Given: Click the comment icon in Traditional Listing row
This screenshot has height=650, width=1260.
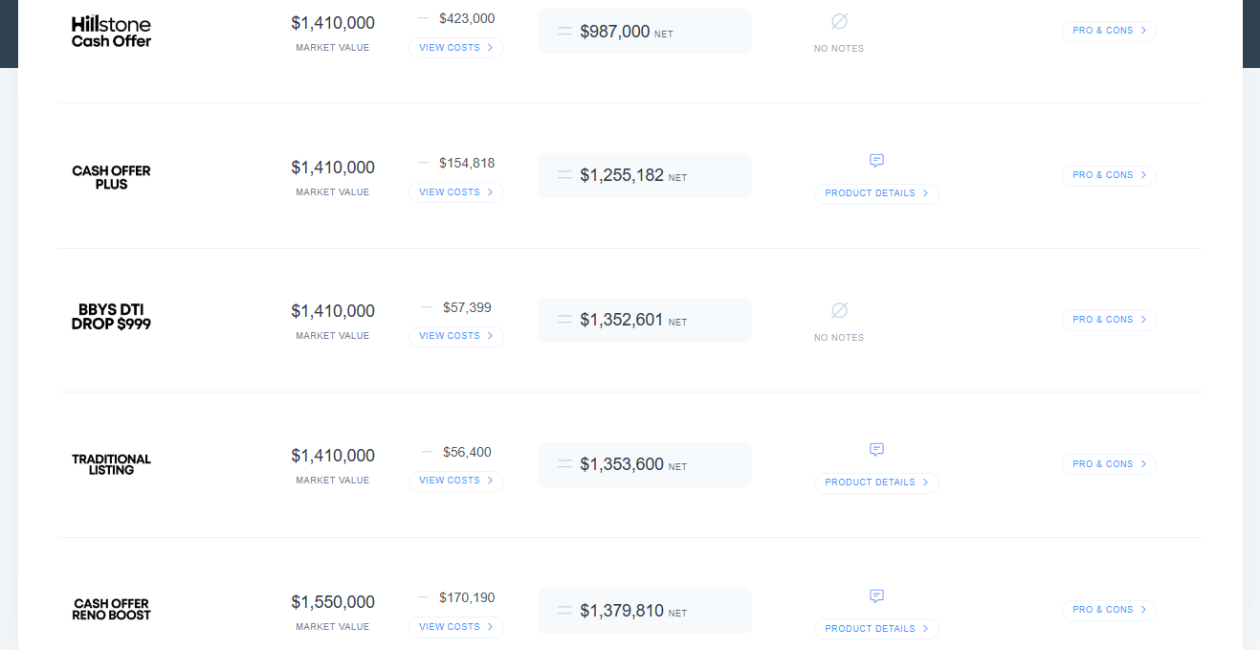Looking at the screenshot, I should 877,449.
